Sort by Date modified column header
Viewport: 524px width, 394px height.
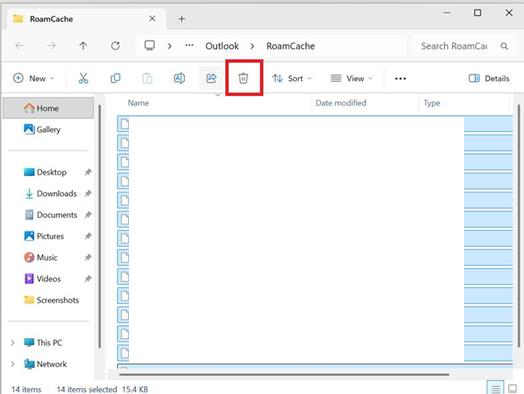(341, 103)
